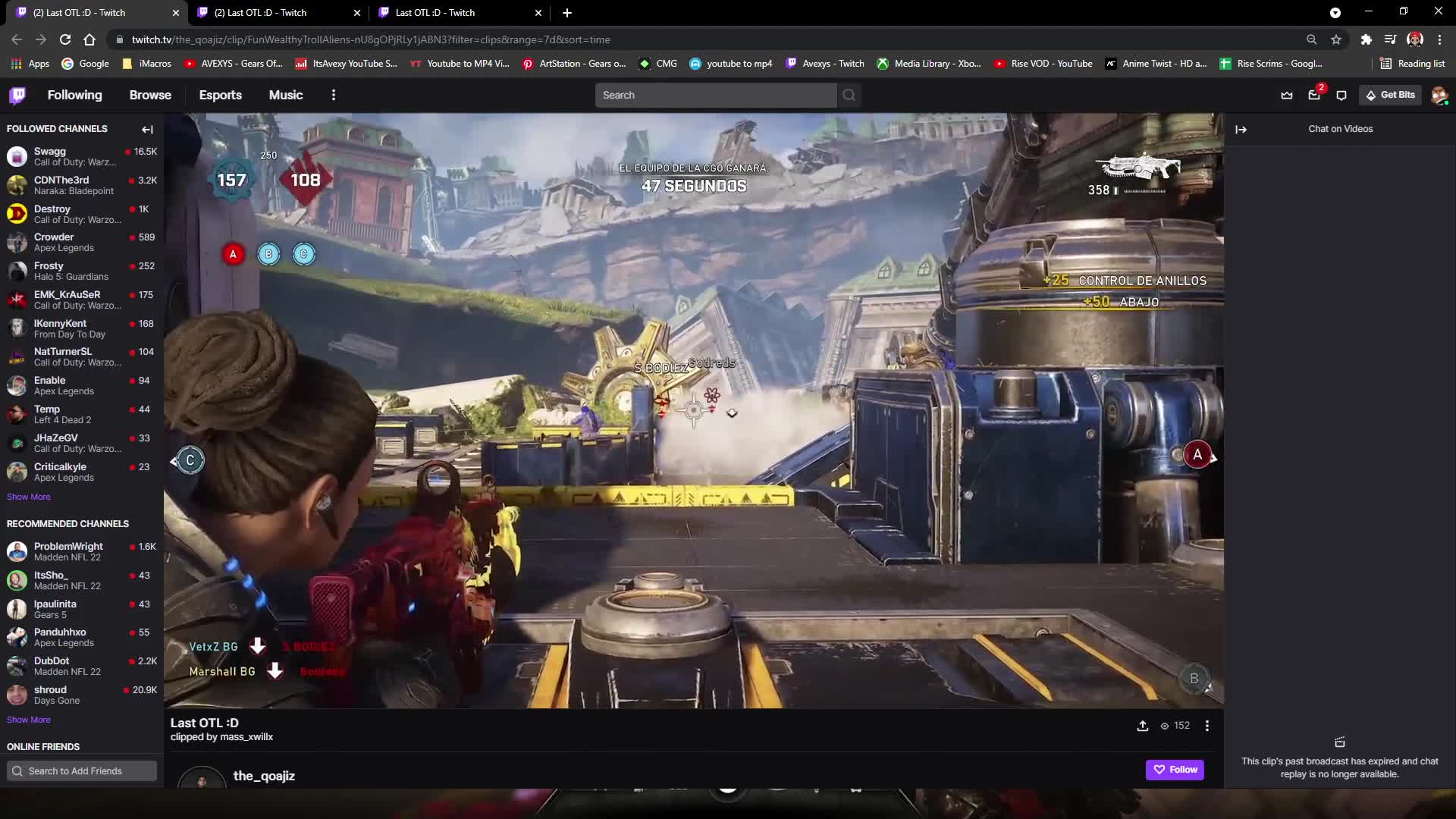Screen dimensions: 1456x819
Task: Open the Twitch user avatar menu
Action: point(1439,96)
